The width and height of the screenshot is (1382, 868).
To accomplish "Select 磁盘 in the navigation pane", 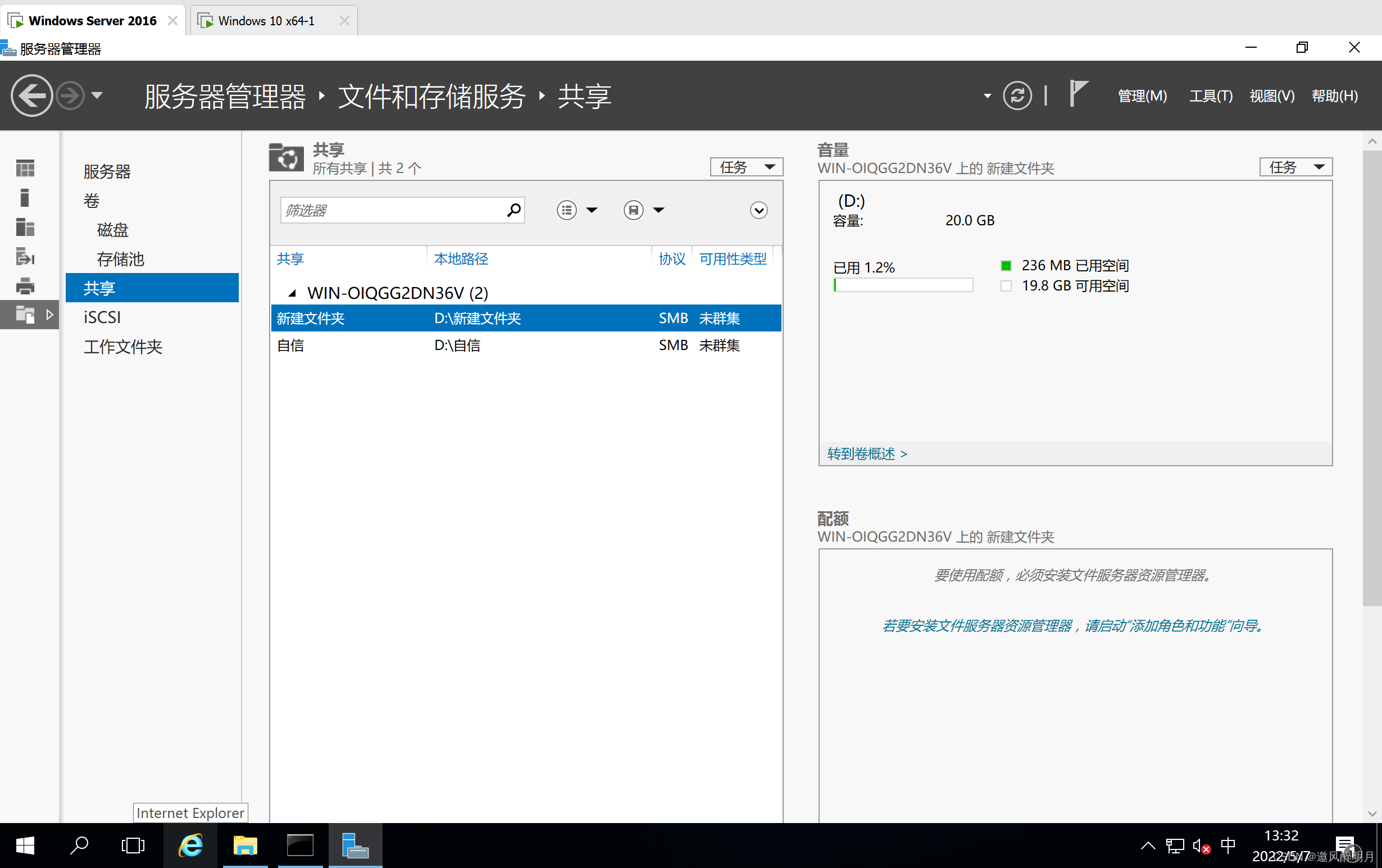I will (x=112, y=230).
